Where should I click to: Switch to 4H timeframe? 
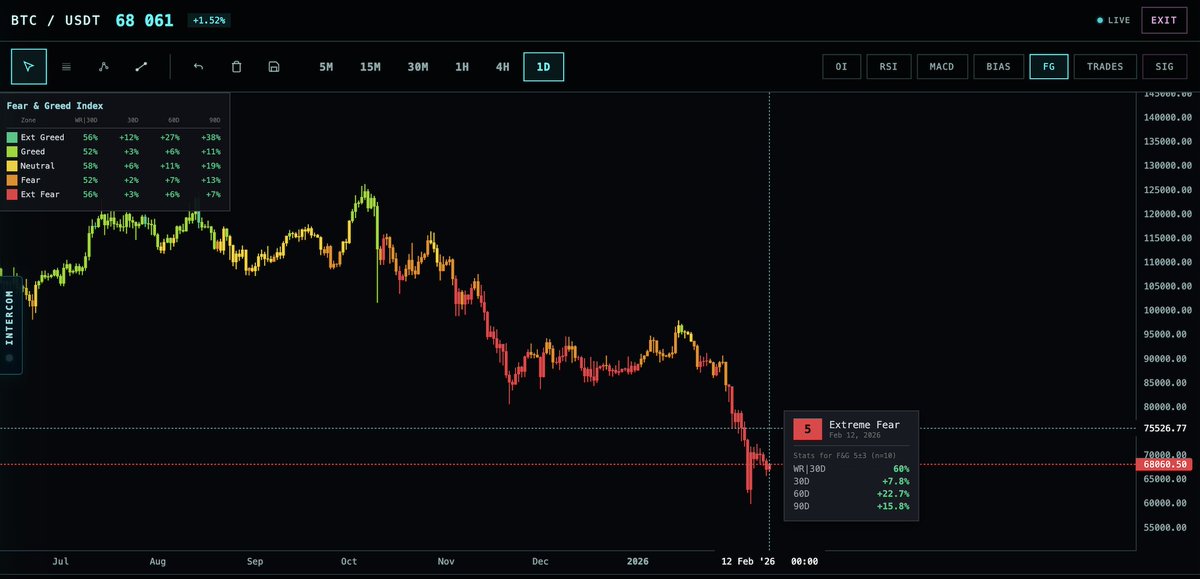[503, 67]
